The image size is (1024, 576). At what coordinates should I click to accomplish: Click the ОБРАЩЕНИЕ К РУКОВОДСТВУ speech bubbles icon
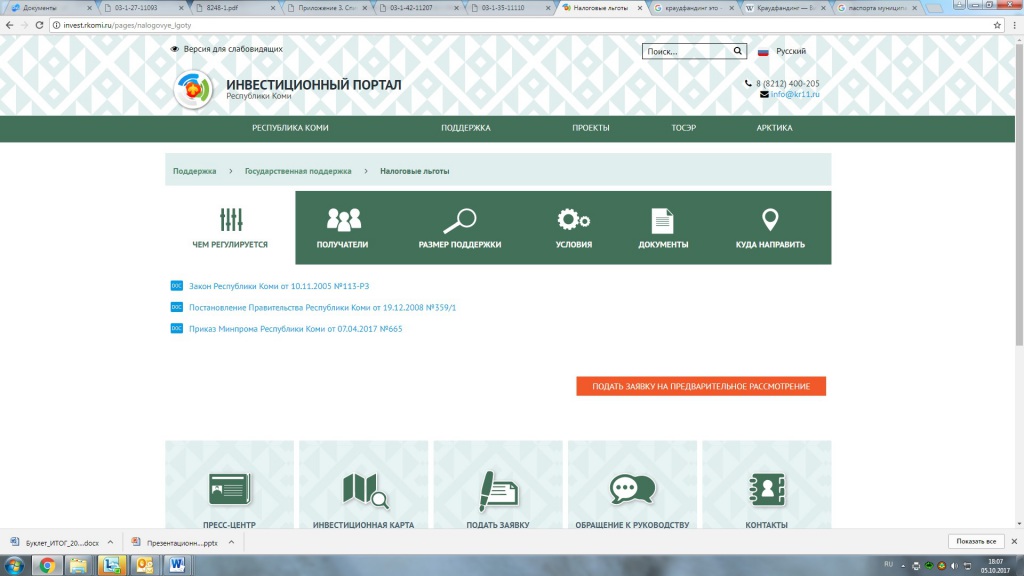[632, 489]
